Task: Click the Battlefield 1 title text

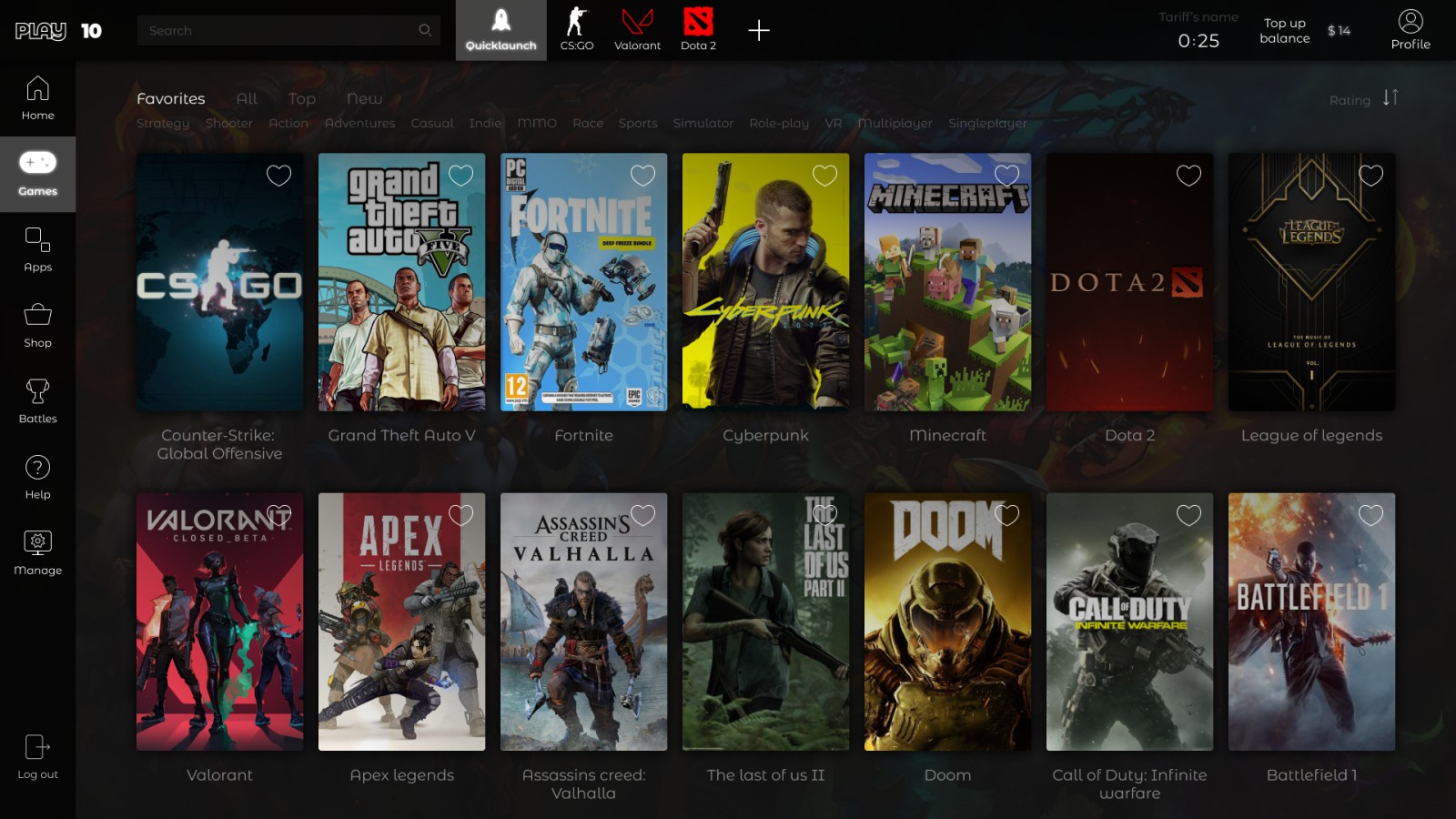Action: click(1311, 775)
